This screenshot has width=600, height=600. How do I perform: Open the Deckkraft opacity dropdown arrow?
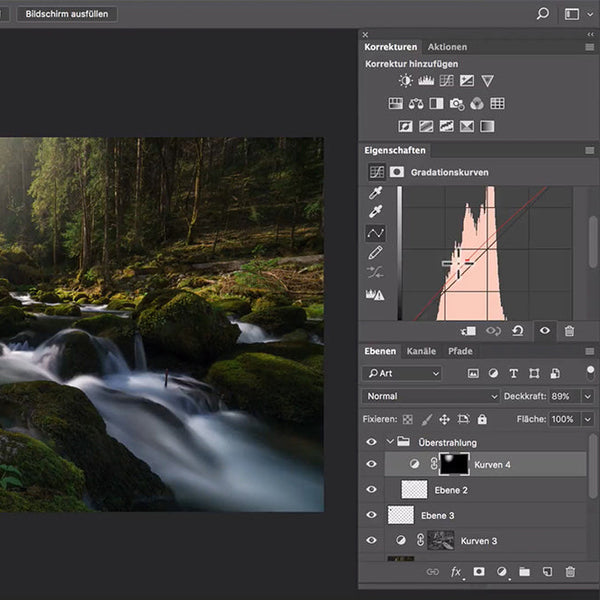point(588,396)
